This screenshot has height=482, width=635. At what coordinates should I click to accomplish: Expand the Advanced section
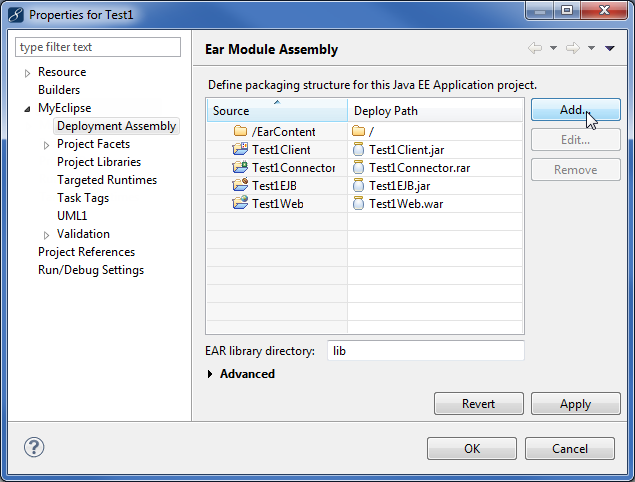click(210, 374)
